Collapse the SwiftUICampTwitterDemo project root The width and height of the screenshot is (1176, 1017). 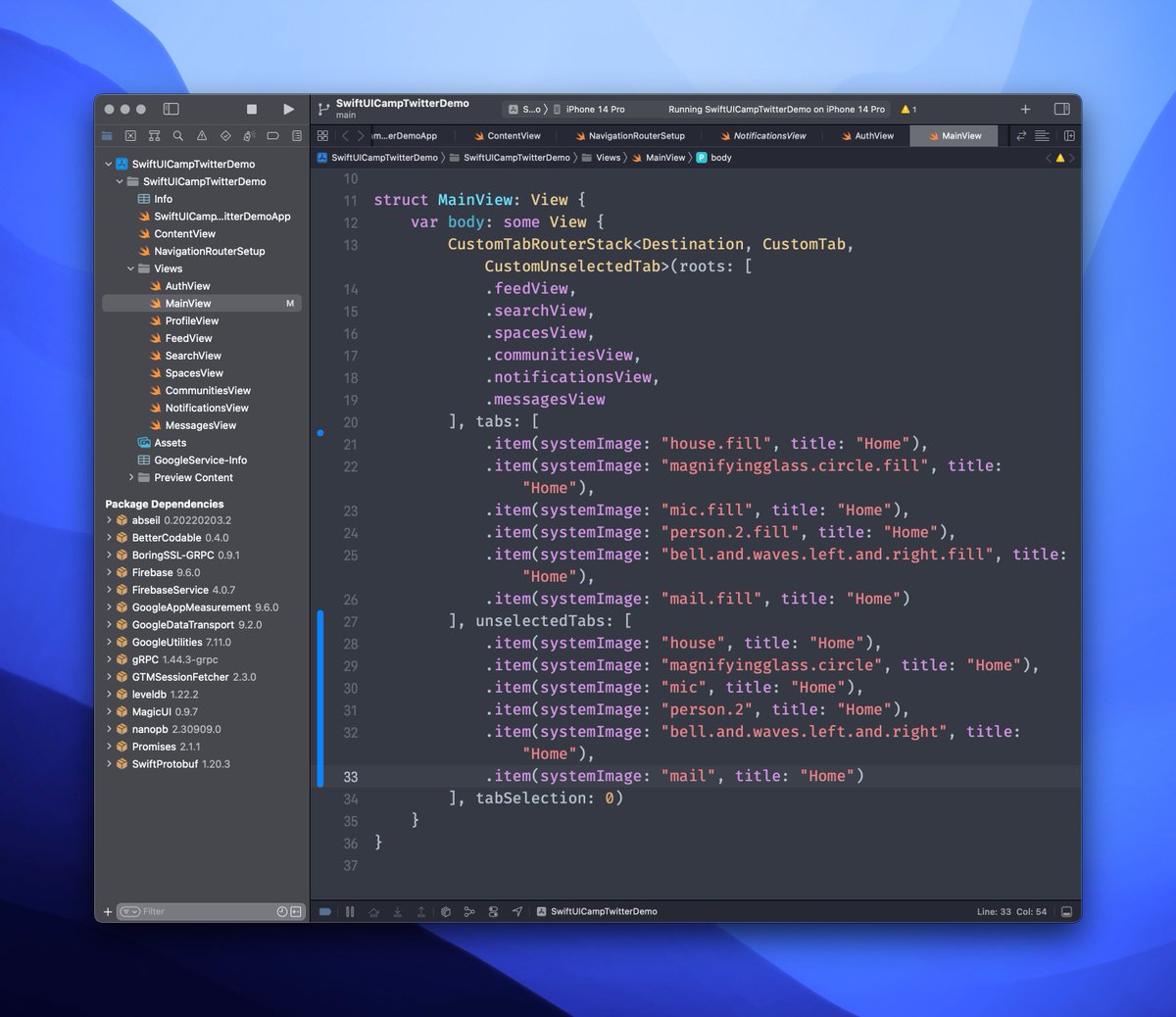click(109, 165)
